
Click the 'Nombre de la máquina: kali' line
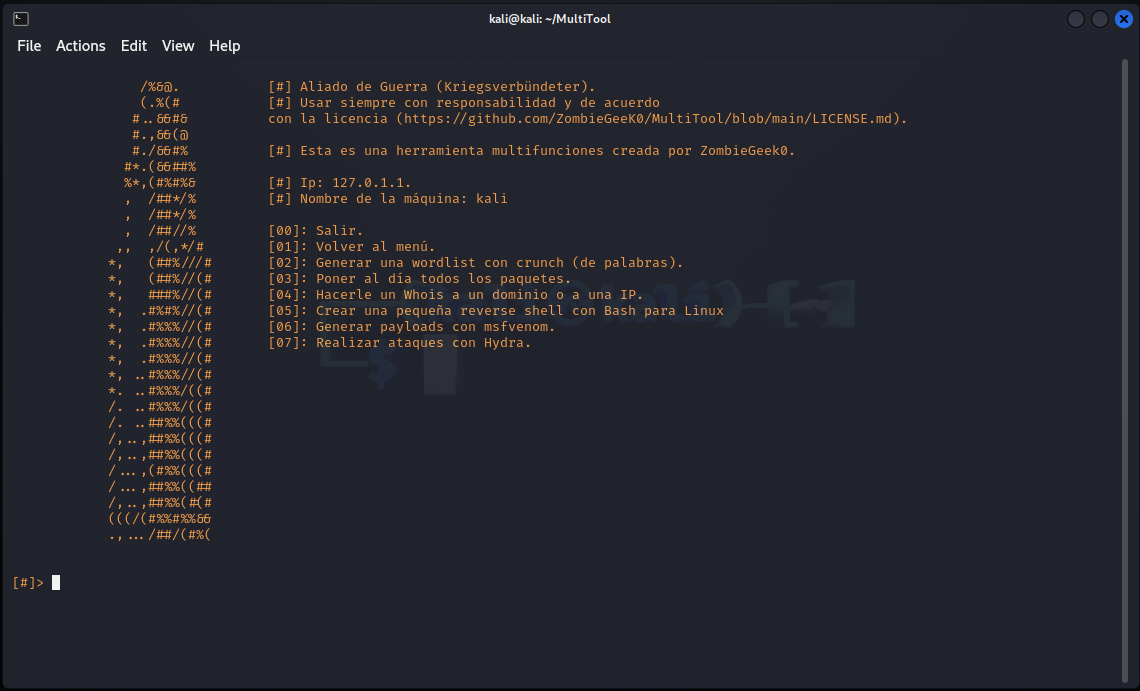click(388, 199)
